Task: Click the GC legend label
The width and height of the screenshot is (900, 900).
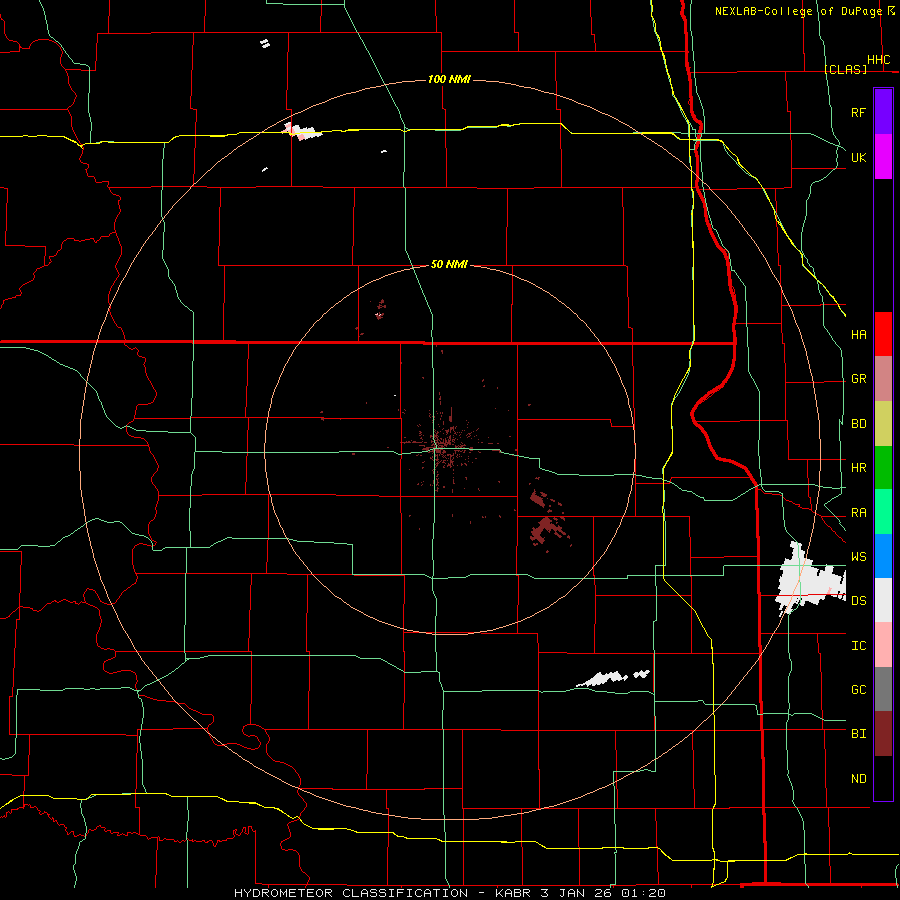Action: [x=859, y=690]
